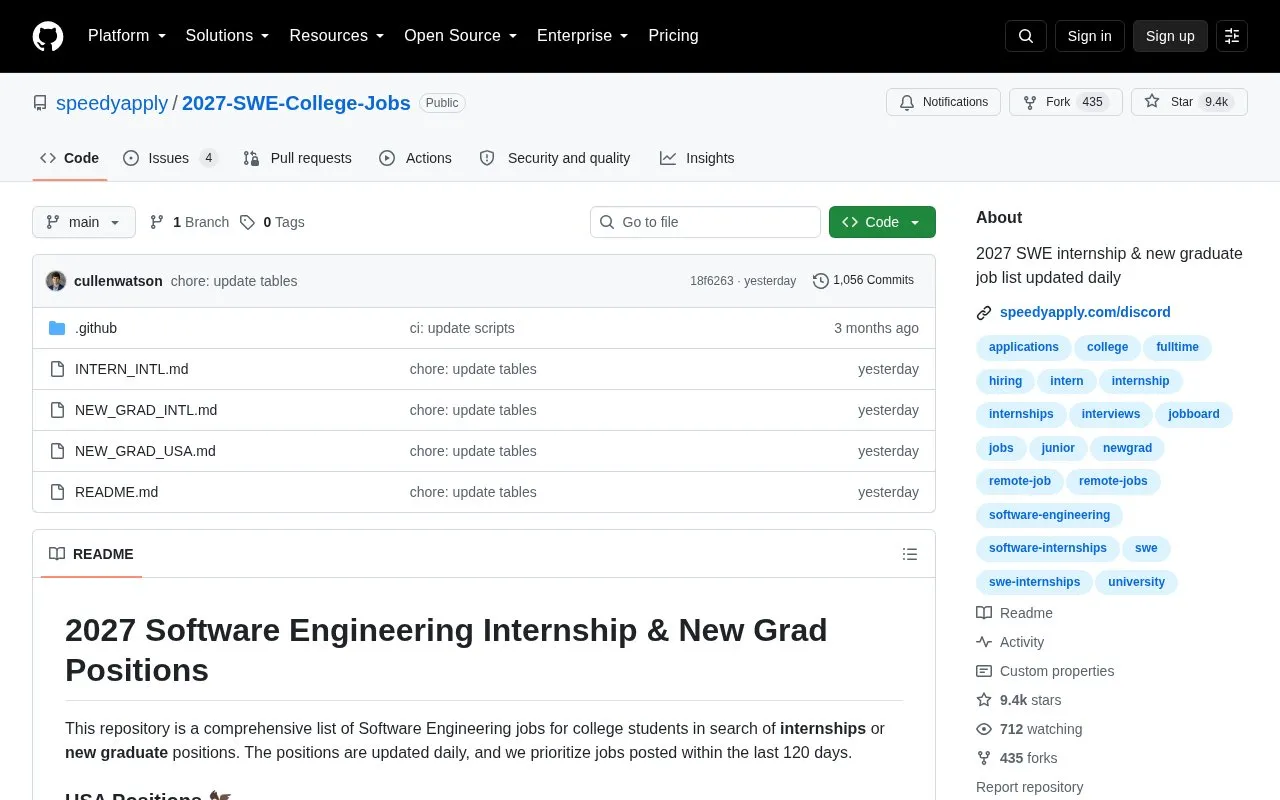Image resolution: width=1280 pixels, height=800 pixels.
Task: Click the Notifications bell button
Action: pos(943,102)
